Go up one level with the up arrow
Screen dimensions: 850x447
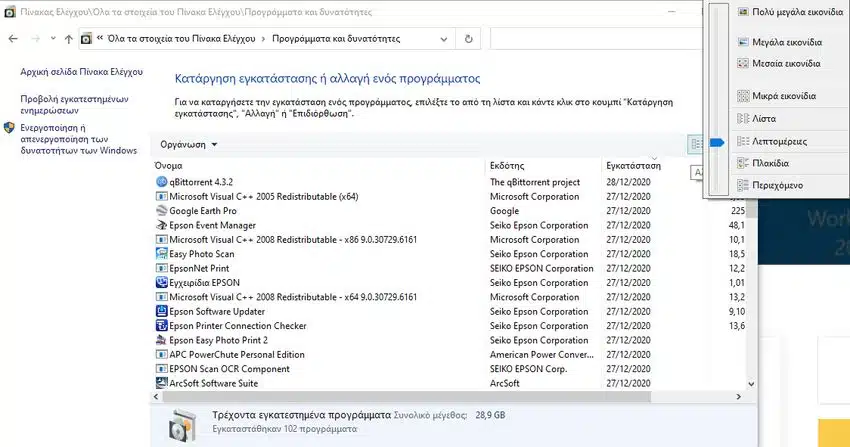[x=68, y=39]
